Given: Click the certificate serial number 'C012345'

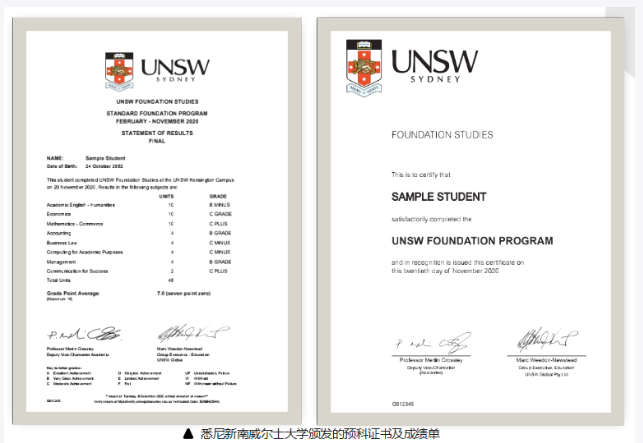Looking at the screenshot, I should [403, 404].
